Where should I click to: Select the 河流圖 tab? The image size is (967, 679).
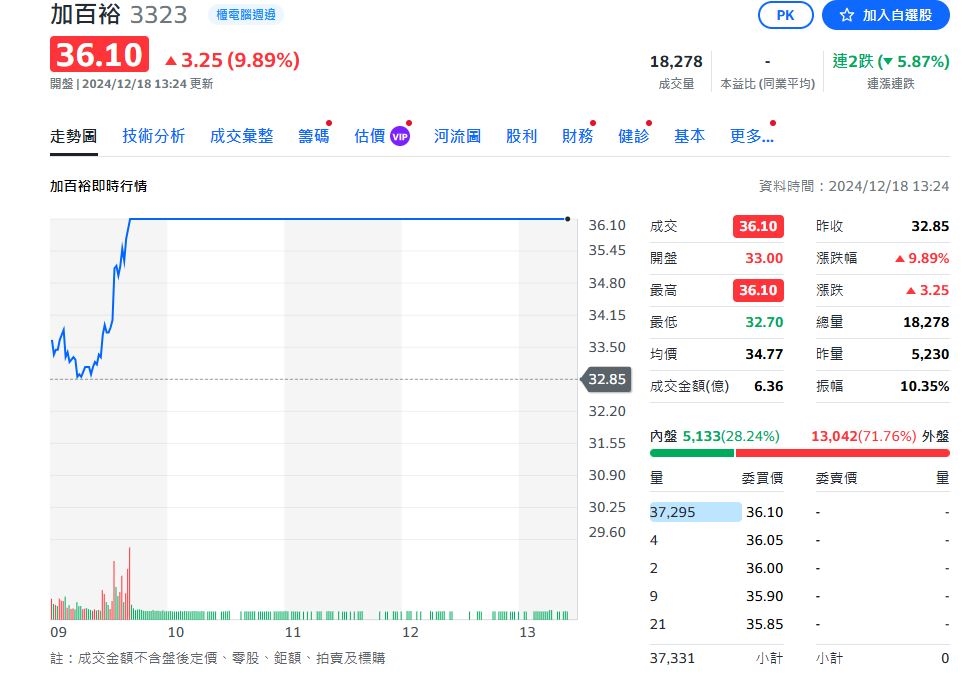click(456, 135)
